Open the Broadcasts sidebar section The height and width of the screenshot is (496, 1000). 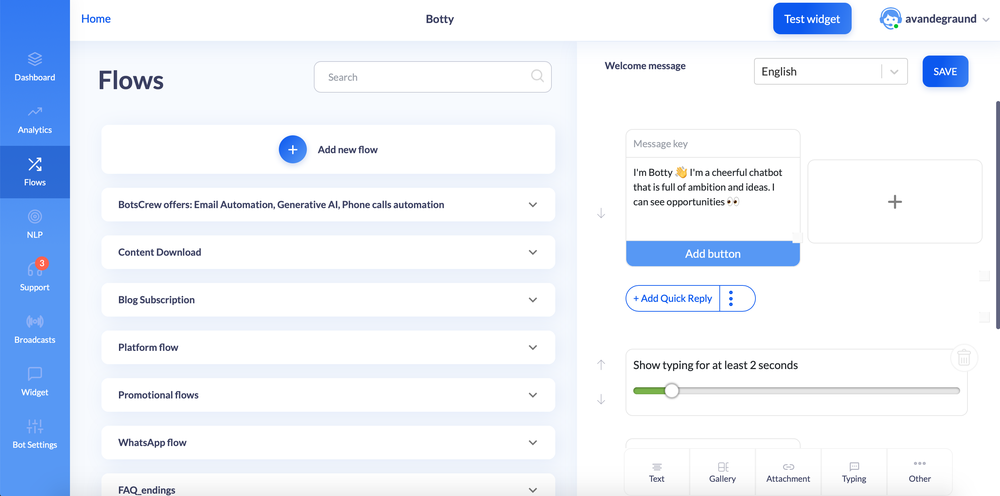[34, 330]
